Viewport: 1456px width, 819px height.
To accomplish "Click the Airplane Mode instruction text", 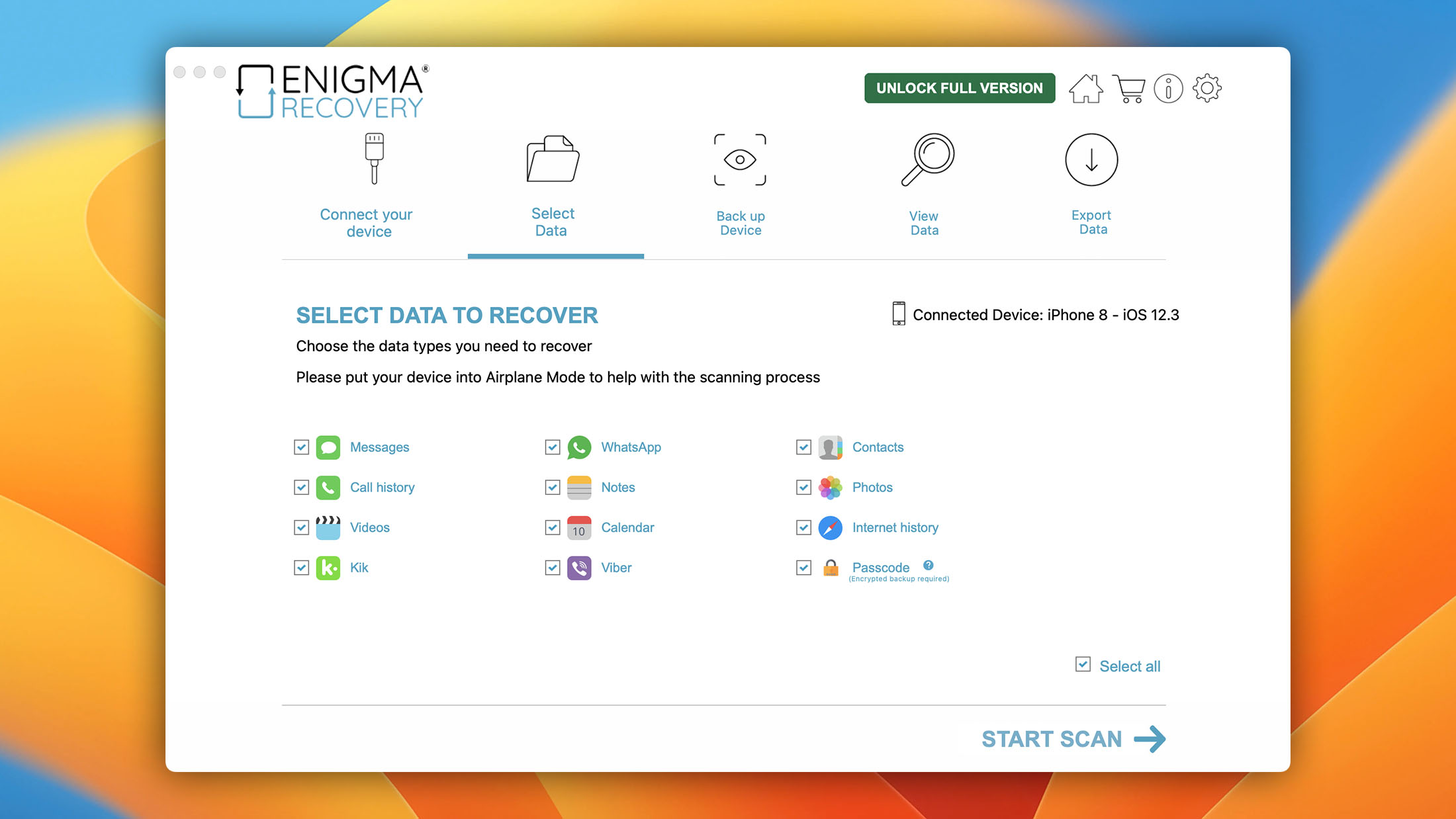I will 558,377.
